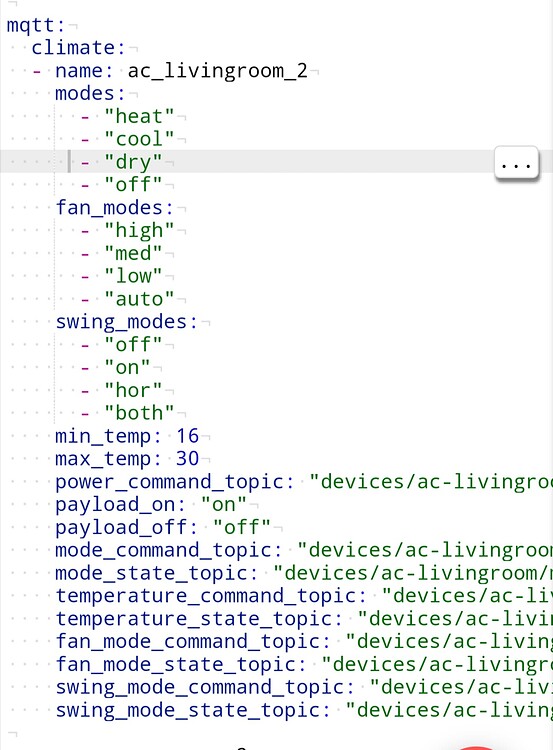553x750 pixels.
Task: Click the "on" swing mode entry
Action: (127, 367)
